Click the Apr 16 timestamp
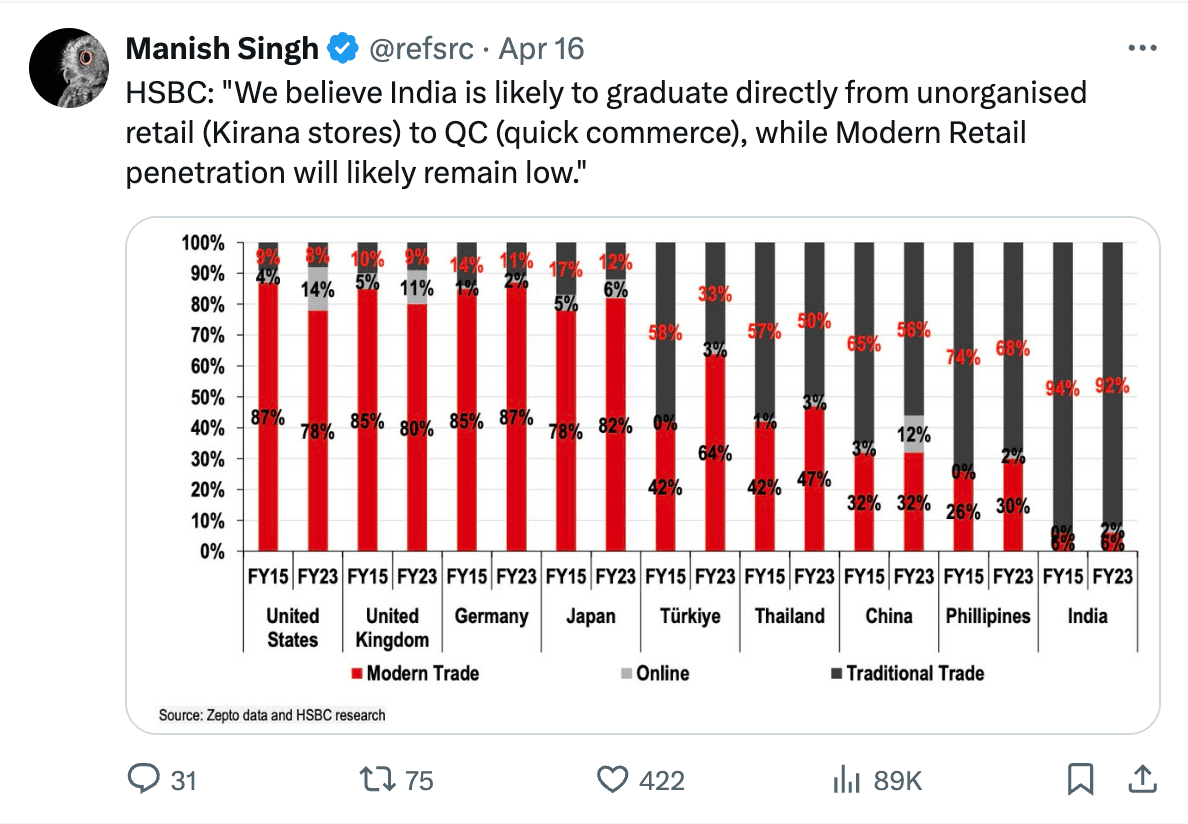This screenshot has height=824, width=1188. [541, 48]
